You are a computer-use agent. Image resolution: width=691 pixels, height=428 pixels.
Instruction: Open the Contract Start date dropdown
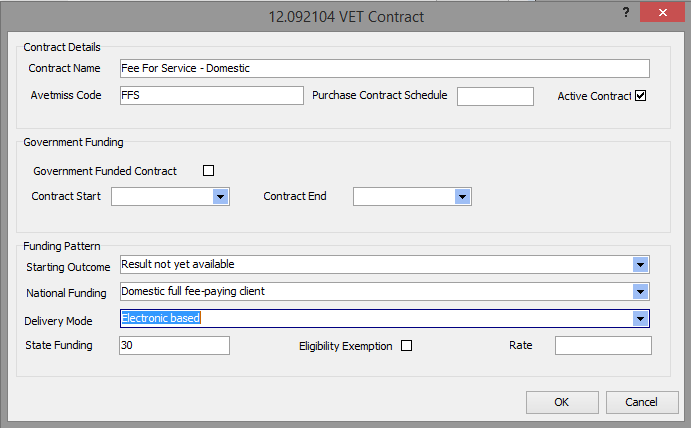pos(220,197)
